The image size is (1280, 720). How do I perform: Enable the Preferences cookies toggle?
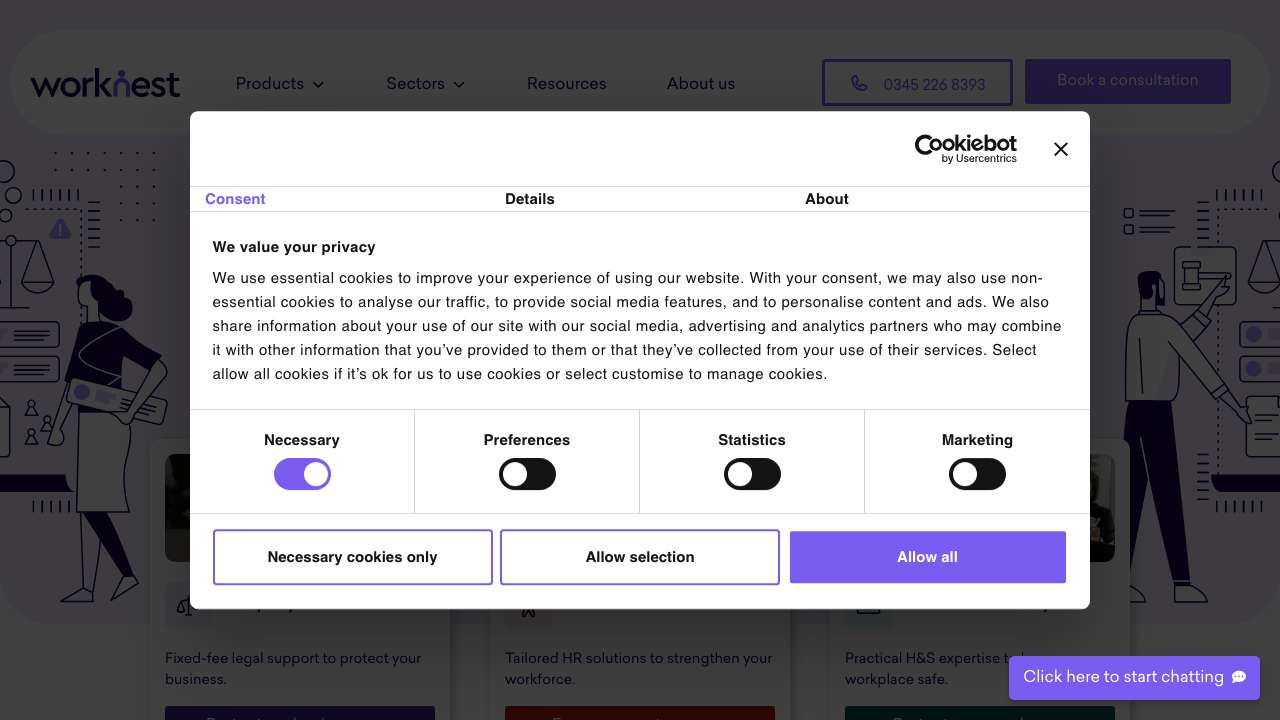pyautogui.click(x=527, y=474)
